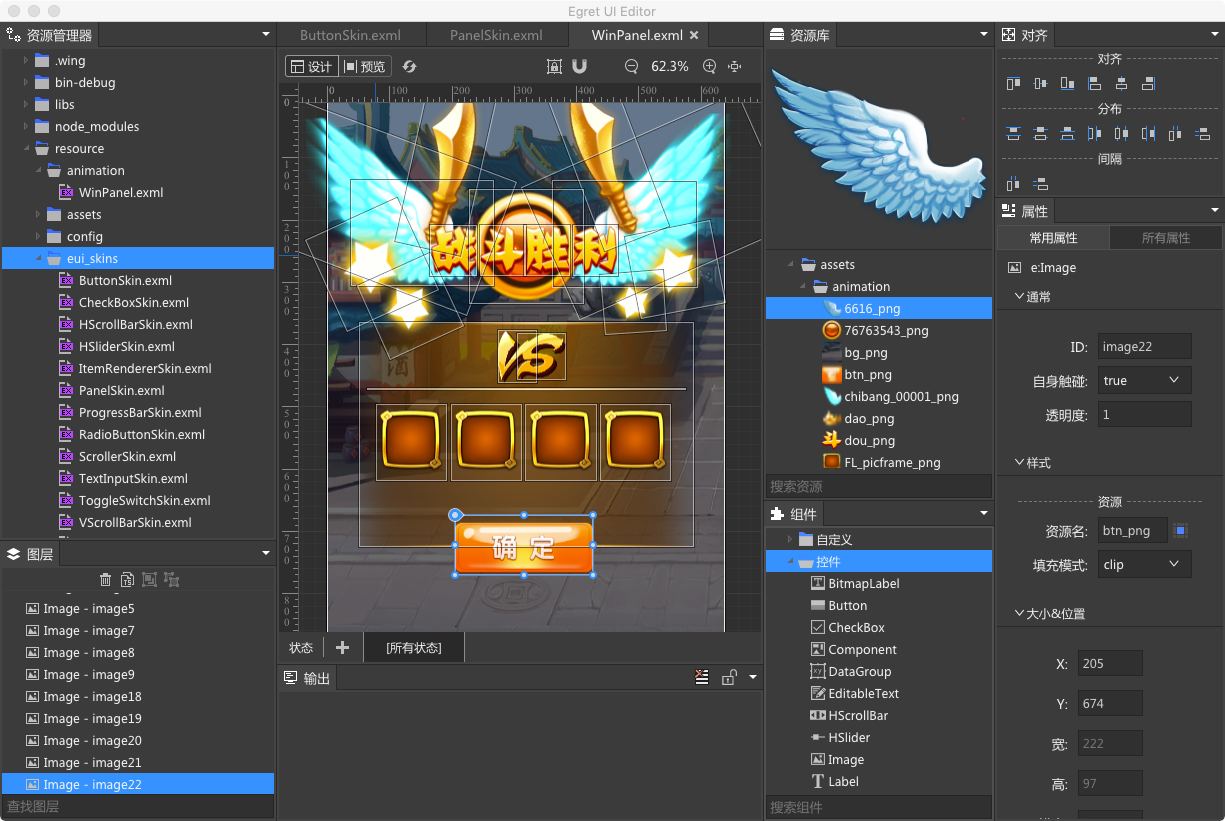1225x821 pixels.
Task: Select the align-left icon in 对齐 panel
Action: 1094,83
